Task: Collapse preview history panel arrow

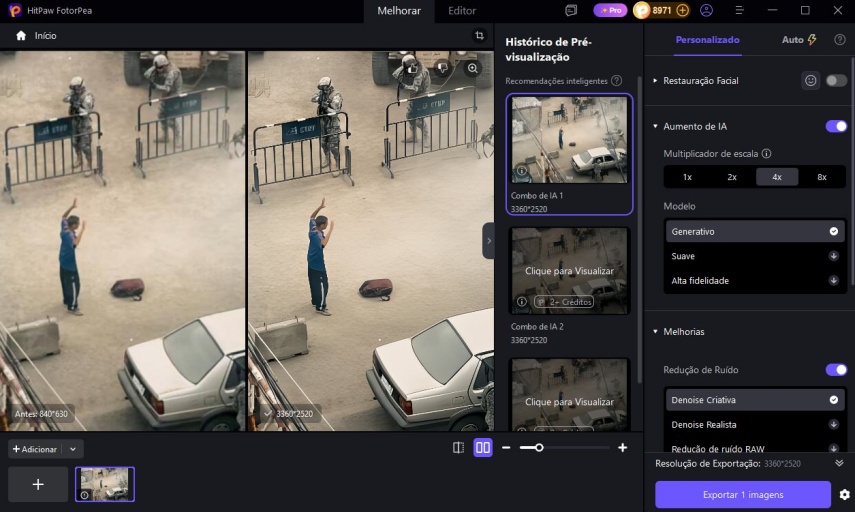Action: 489,240
